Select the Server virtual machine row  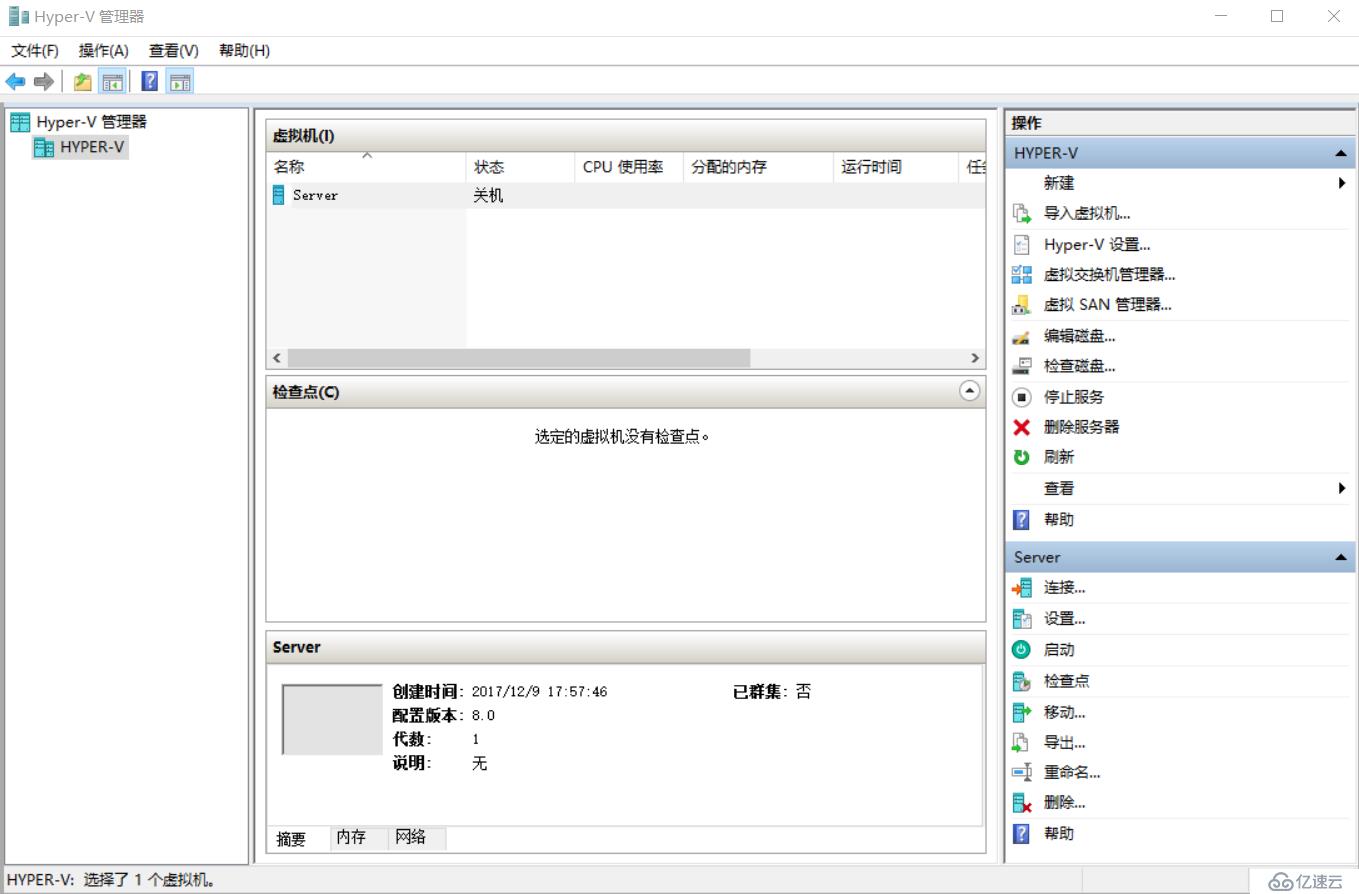[626, 195]
